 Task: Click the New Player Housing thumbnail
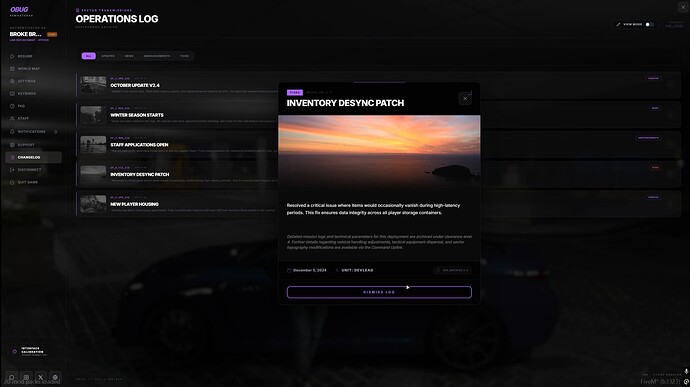pos(93,204)
